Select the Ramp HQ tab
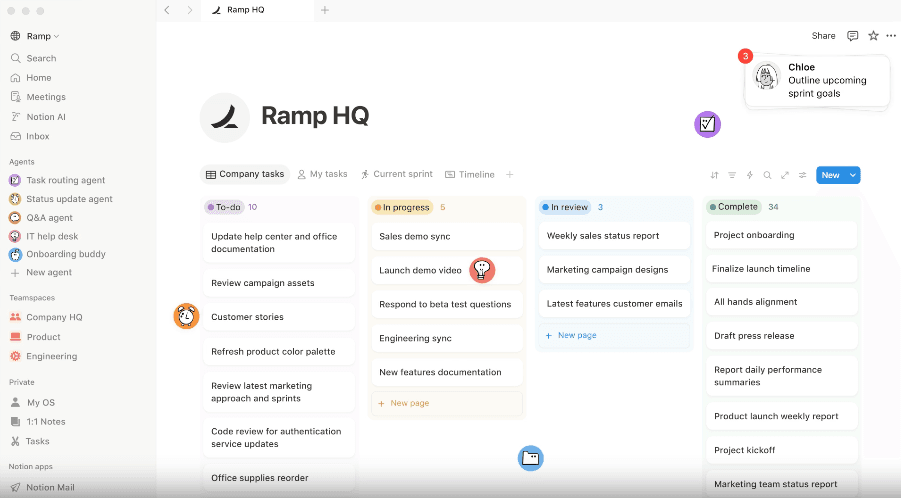Image resolution: width=901 pixels, height=498 pixels. pyautogui.click(x=257, y=10)
